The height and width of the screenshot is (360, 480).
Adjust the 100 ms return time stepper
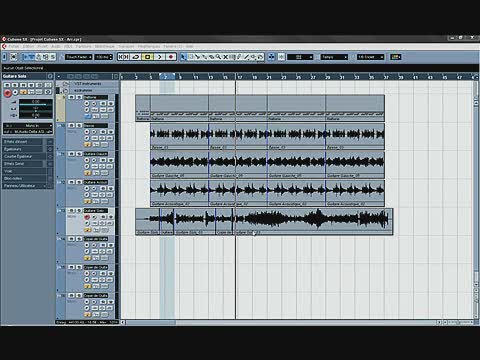(x=111, y=57)
